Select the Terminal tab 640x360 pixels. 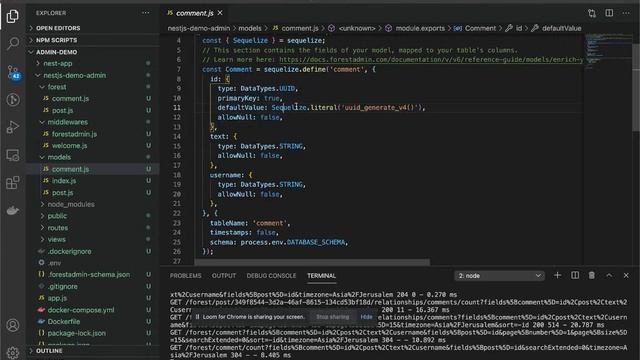tap(322, 276)
